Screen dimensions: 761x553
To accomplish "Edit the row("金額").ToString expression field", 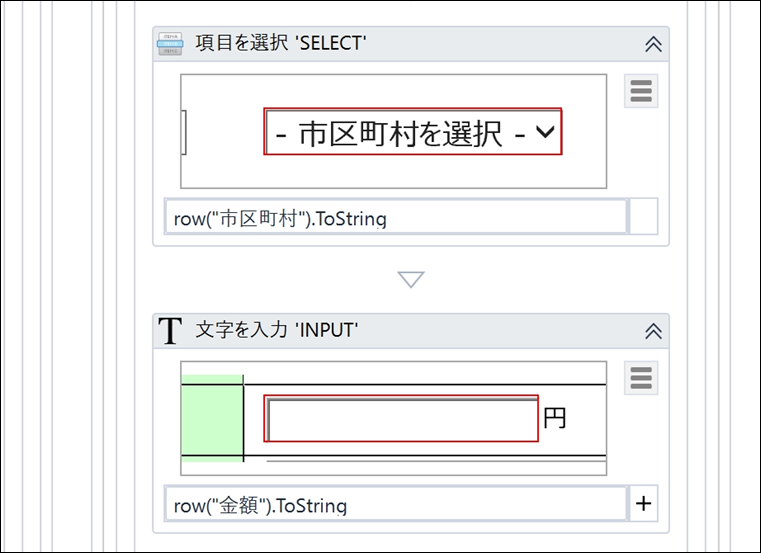I will click(396, 503).
